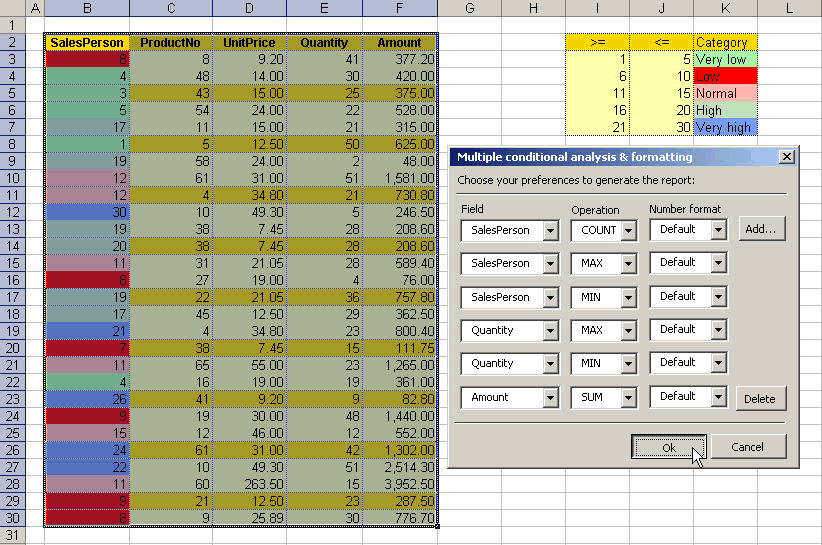
Task: Open the Number format dropdown in Amount row
Action: pyautogui.click(x=719, y=397)
